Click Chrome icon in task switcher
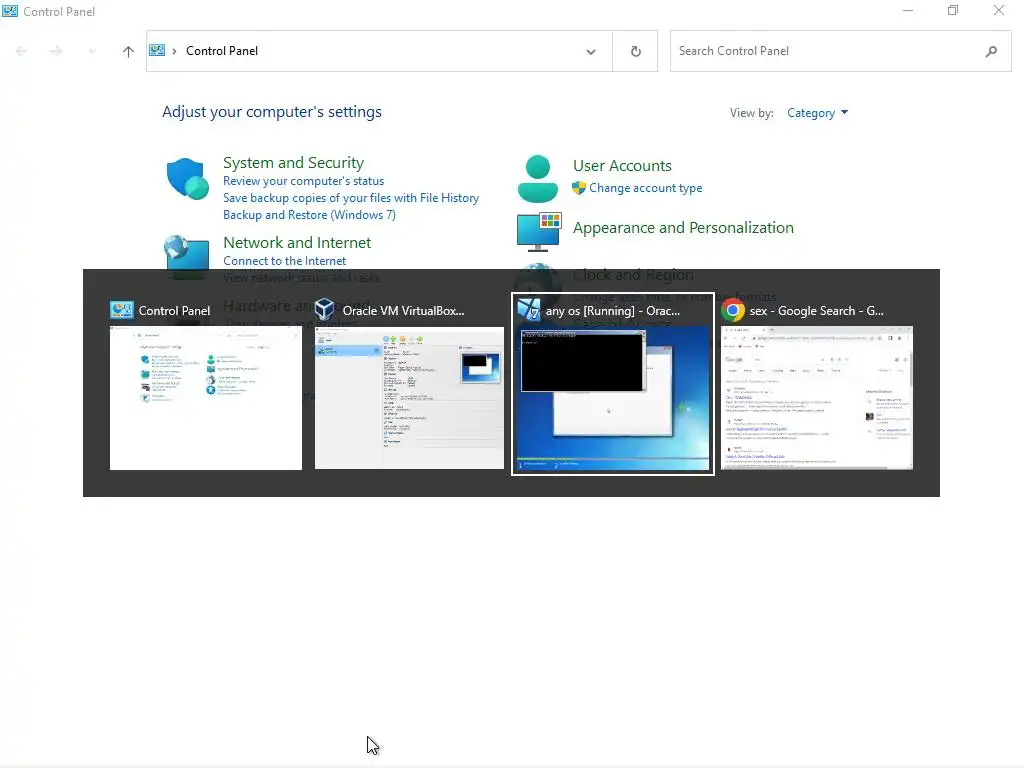The width and height of the screenshot is (1024, 768). 733,310
